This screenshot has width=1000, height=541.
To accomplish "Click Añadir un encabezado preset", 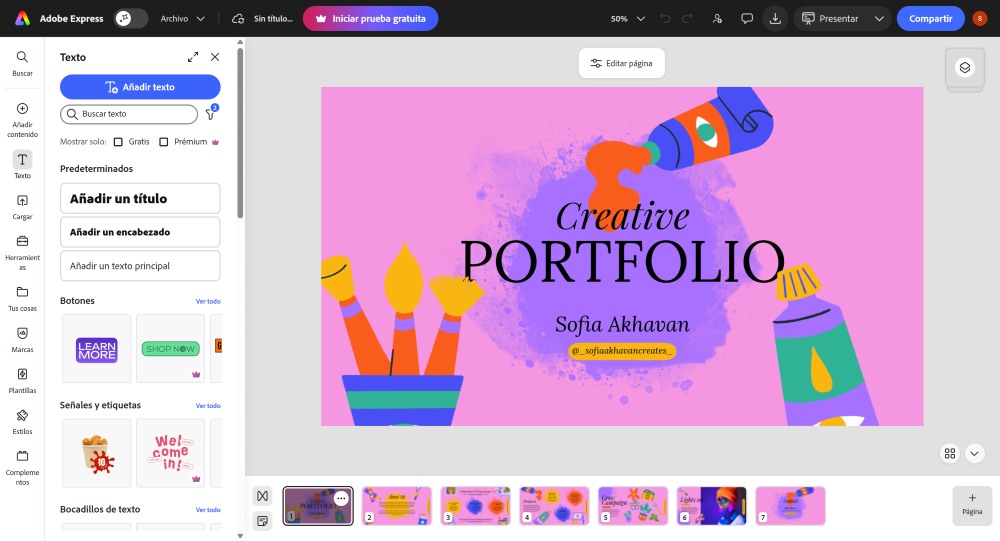I will (x=140, y=232).
